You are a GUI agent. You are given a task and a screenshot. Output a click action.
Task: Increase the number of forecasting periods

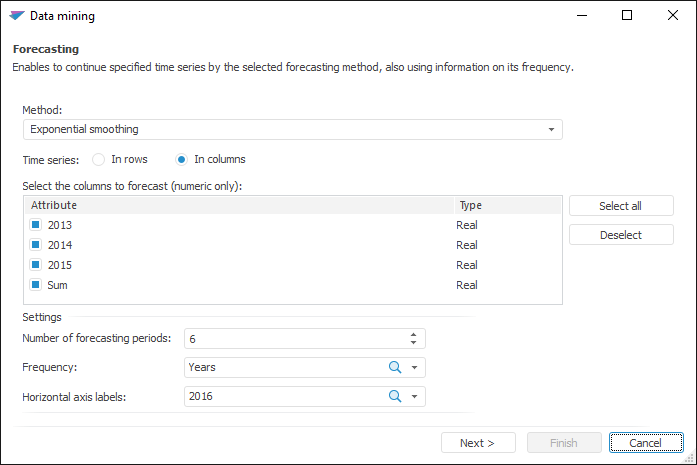pos(414,334)
